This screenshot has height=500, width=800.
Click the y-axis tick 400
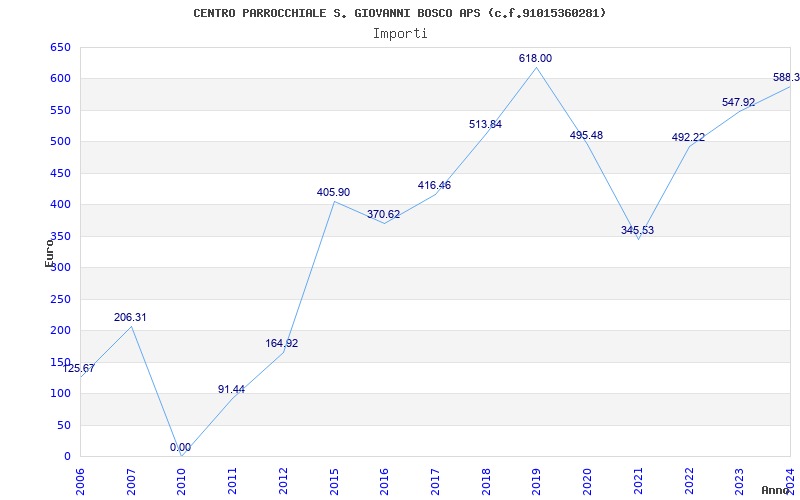pos(60,205)
